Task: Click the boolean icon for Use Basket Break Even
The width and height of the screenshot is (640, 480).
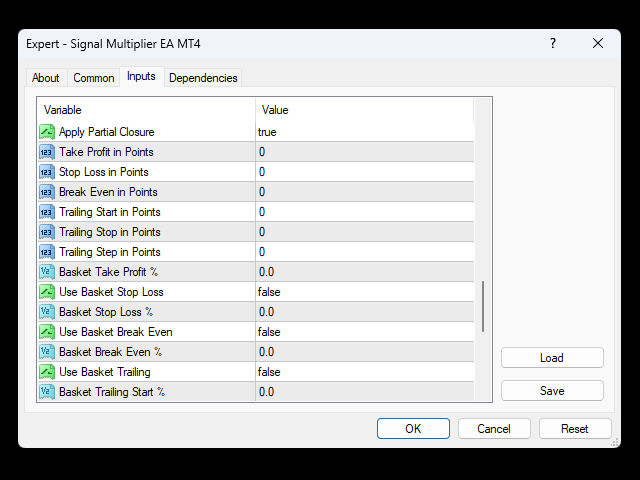Action: 47,332
